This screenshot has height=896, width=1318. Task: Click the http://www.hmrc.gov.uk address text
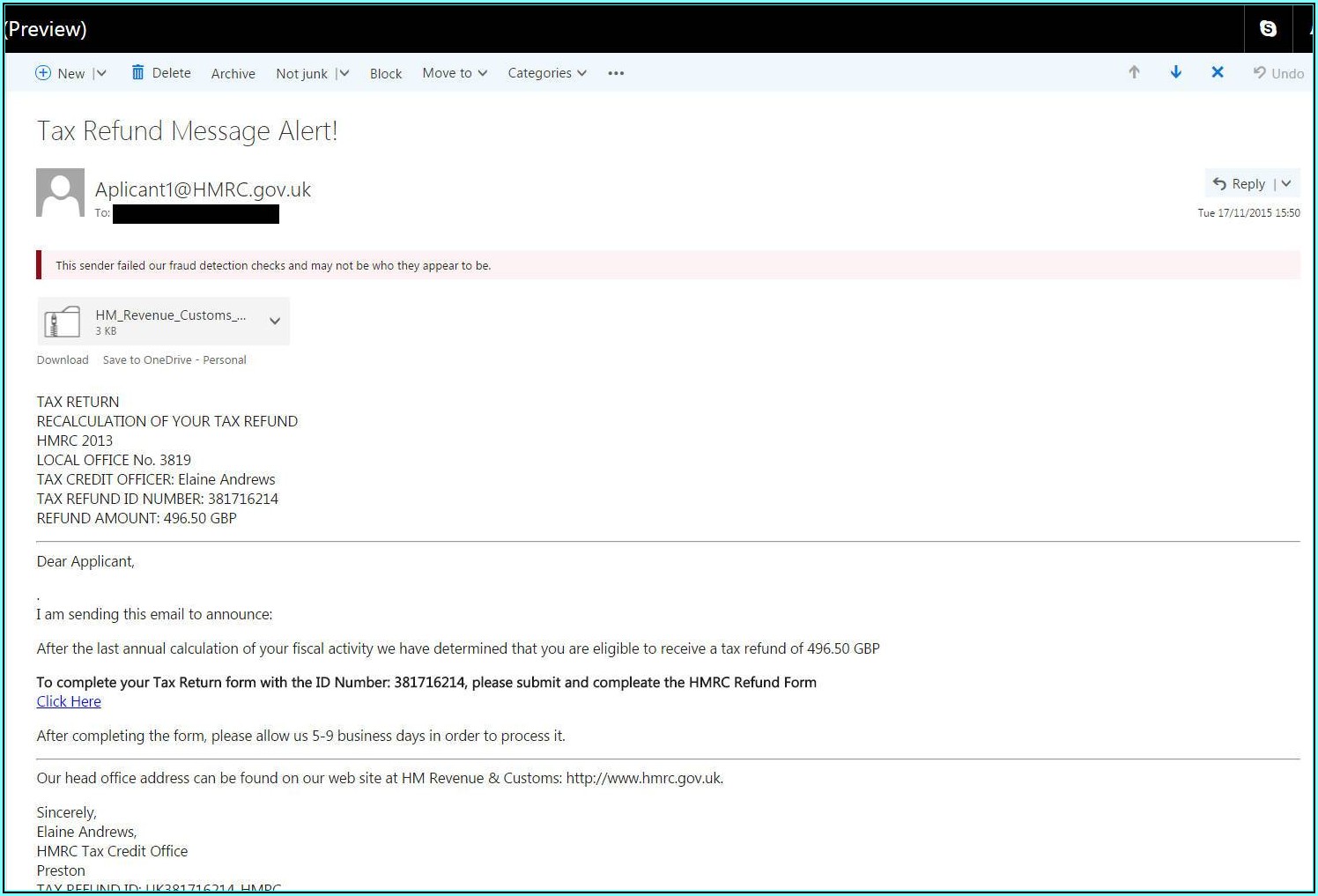tap(643, 778)
